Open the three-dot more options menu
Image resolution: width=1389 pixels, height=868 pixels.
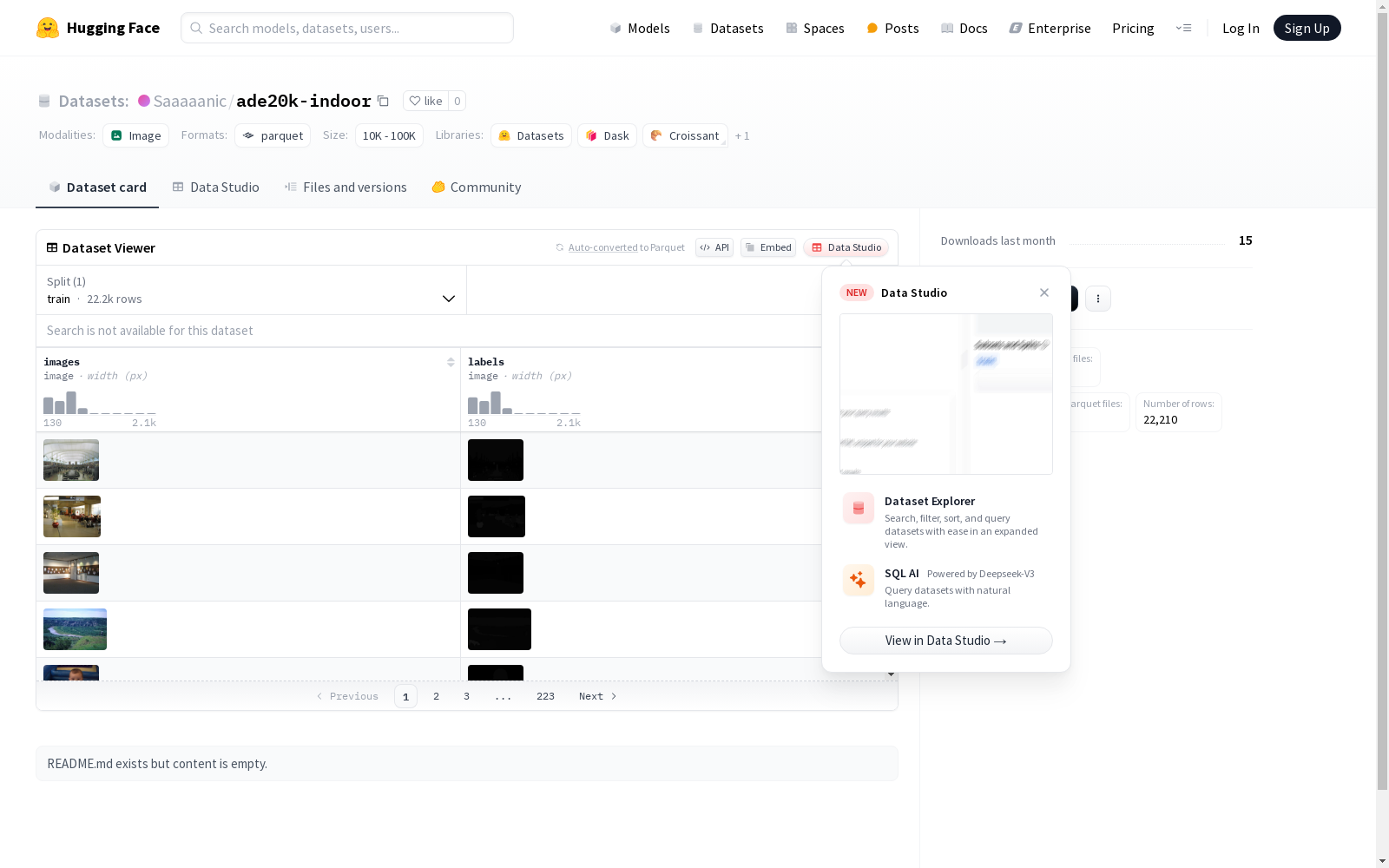click(1098, 299)
